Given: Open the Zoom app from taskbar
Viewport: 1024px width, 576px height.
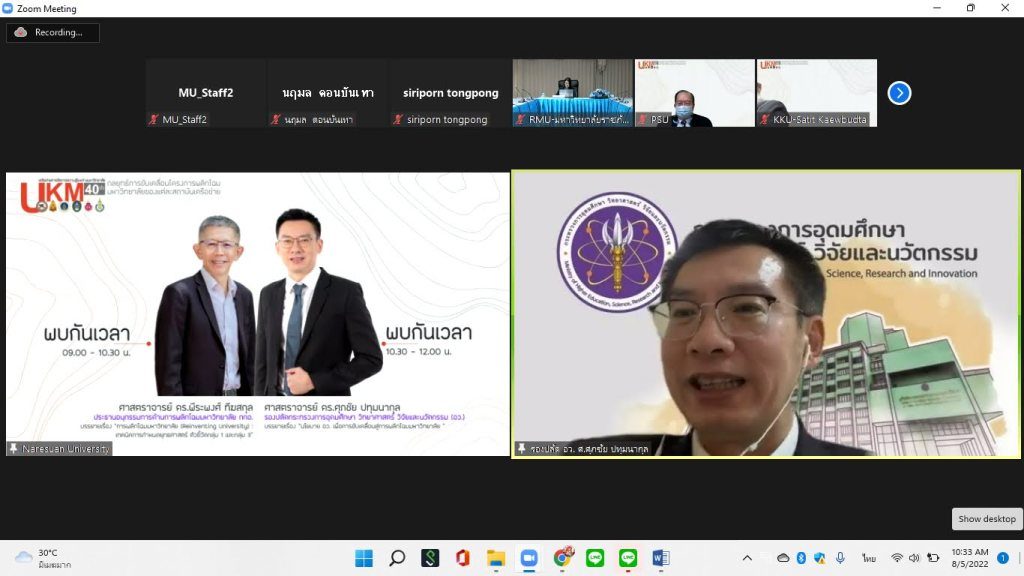Looking at the screenshot, I should 529,558.
